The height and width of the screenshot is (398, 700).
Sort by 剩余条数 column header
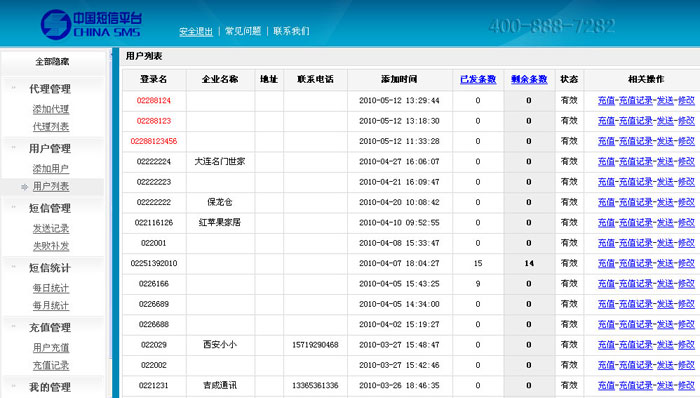pos(529,79)
